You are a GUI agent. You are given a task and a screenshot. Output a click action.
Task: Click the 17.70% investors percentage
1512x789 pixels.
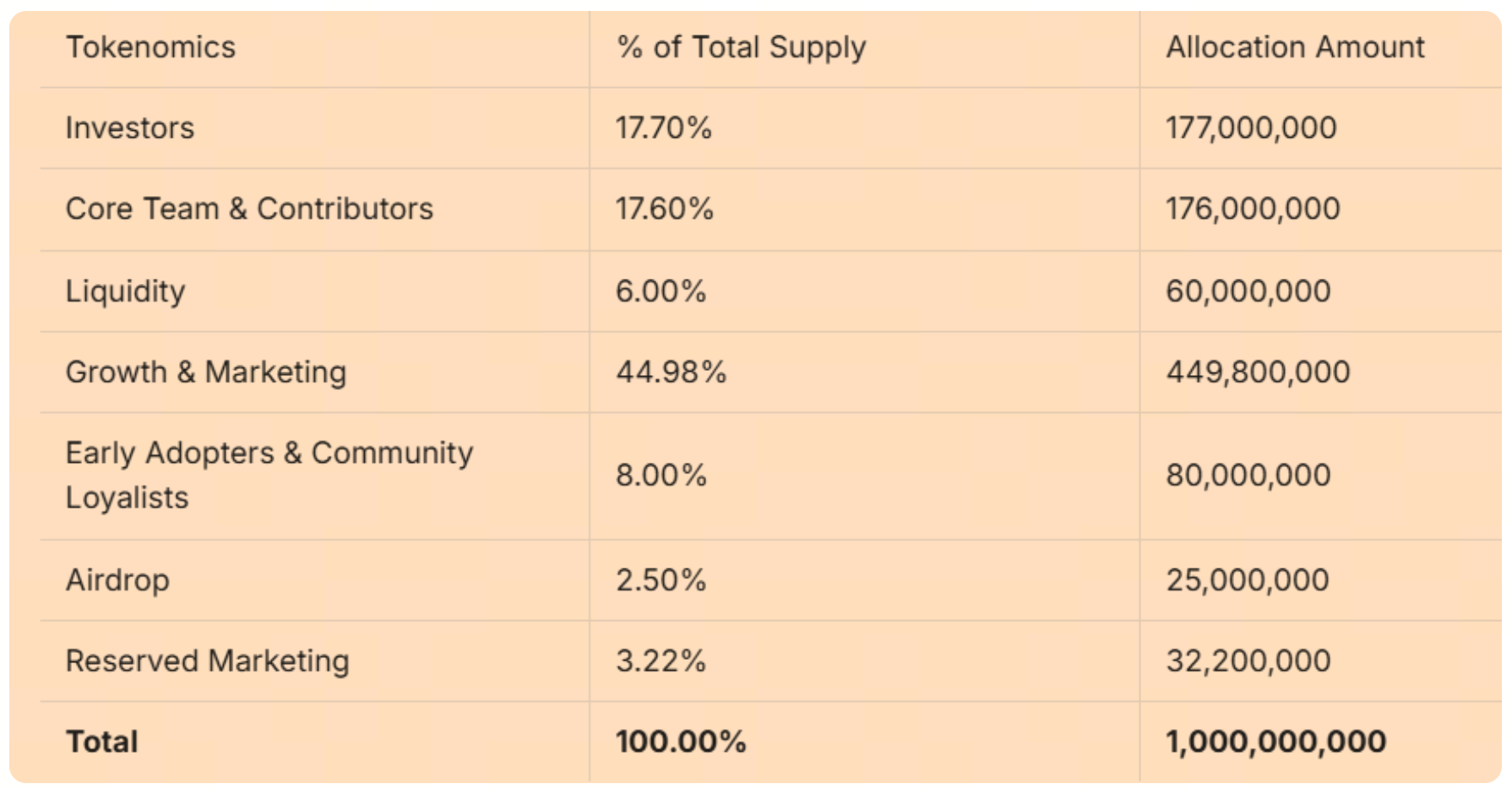tap(664, 128)
